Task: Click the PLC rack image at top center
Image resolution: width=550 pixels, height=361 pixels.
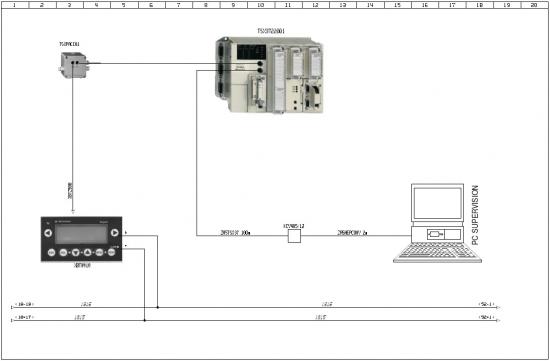Action: tap(269, 74)
